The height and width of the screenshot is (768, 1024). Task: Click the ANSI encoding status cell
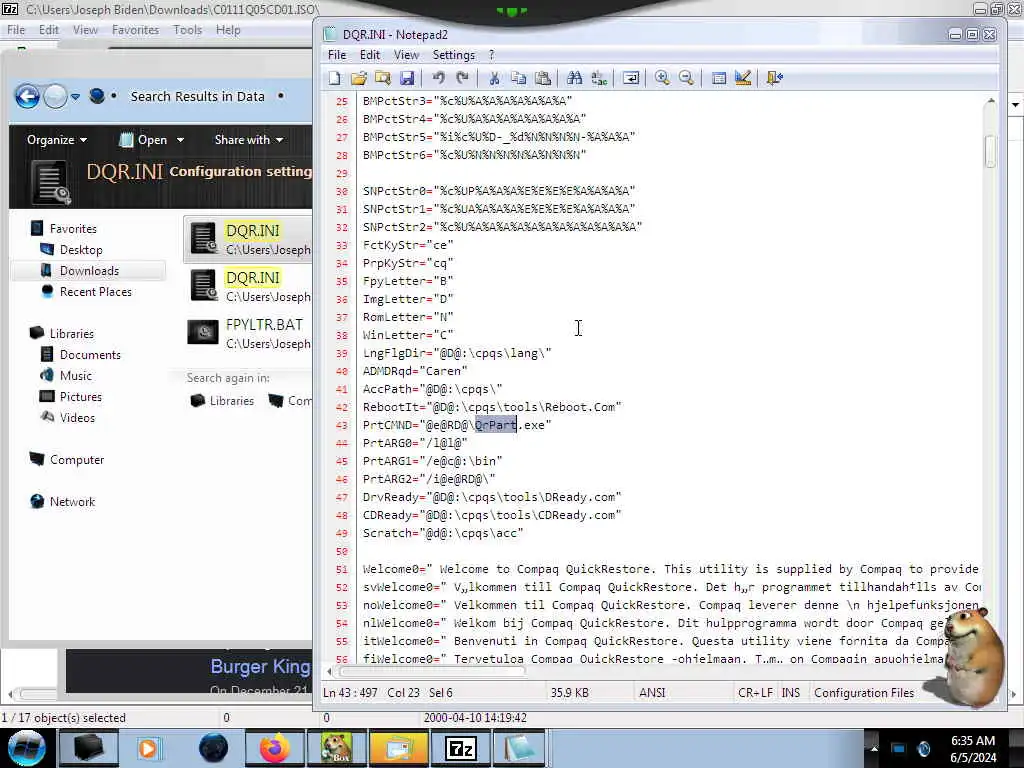[x=652, y=692]
